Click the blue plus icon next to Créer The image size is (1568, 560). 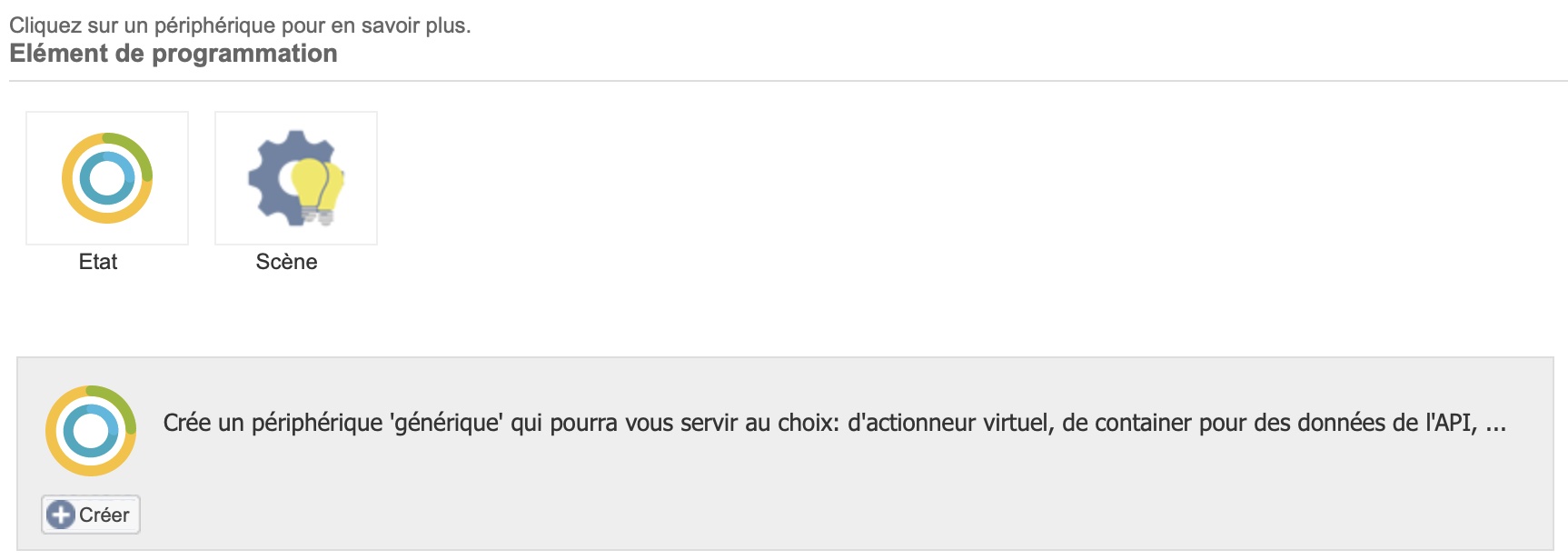pyautogui.click(x=61, y=515)
